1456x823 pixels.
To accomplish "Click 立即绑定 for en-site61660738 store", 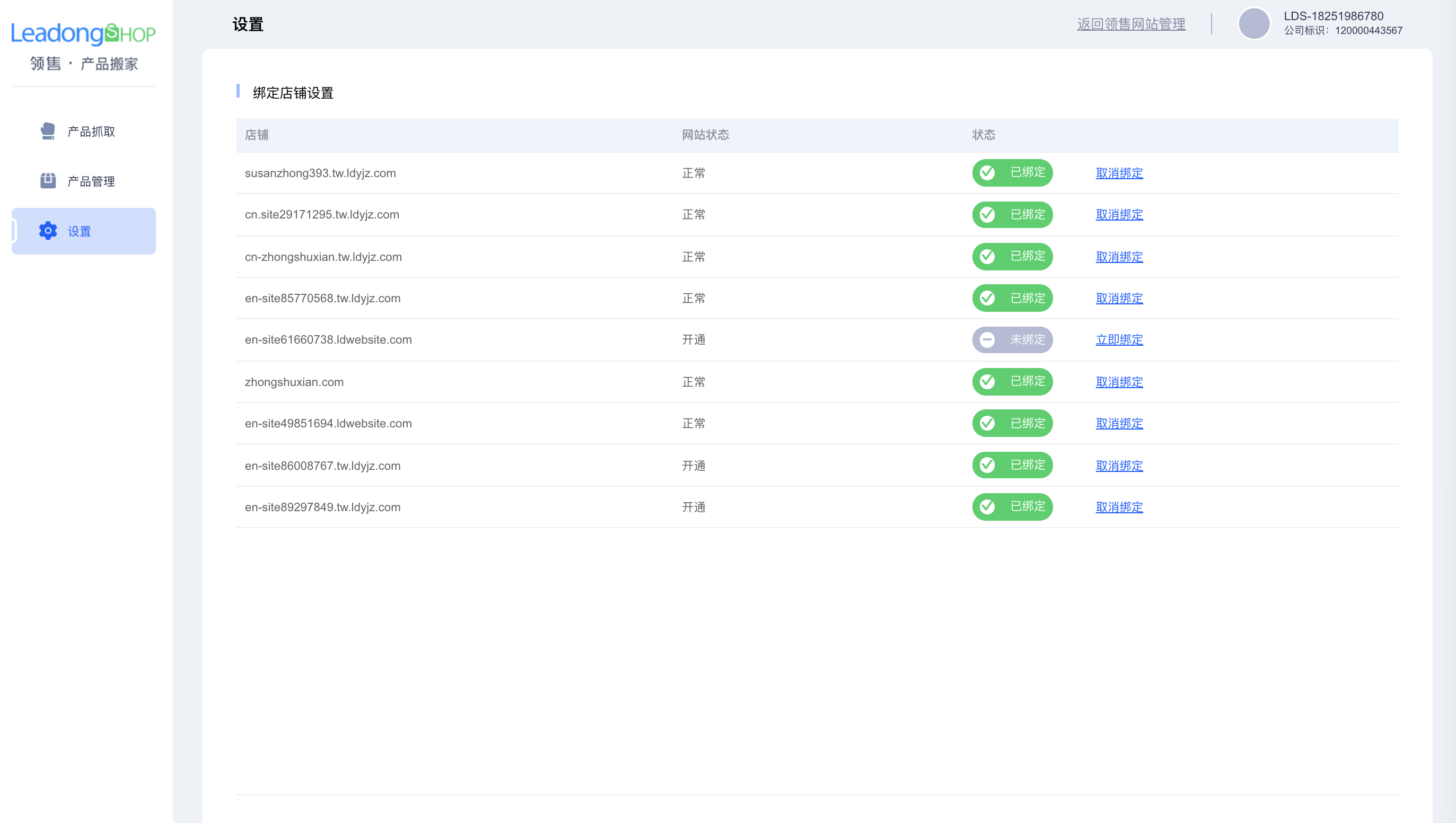I will tap(1119, 340).
